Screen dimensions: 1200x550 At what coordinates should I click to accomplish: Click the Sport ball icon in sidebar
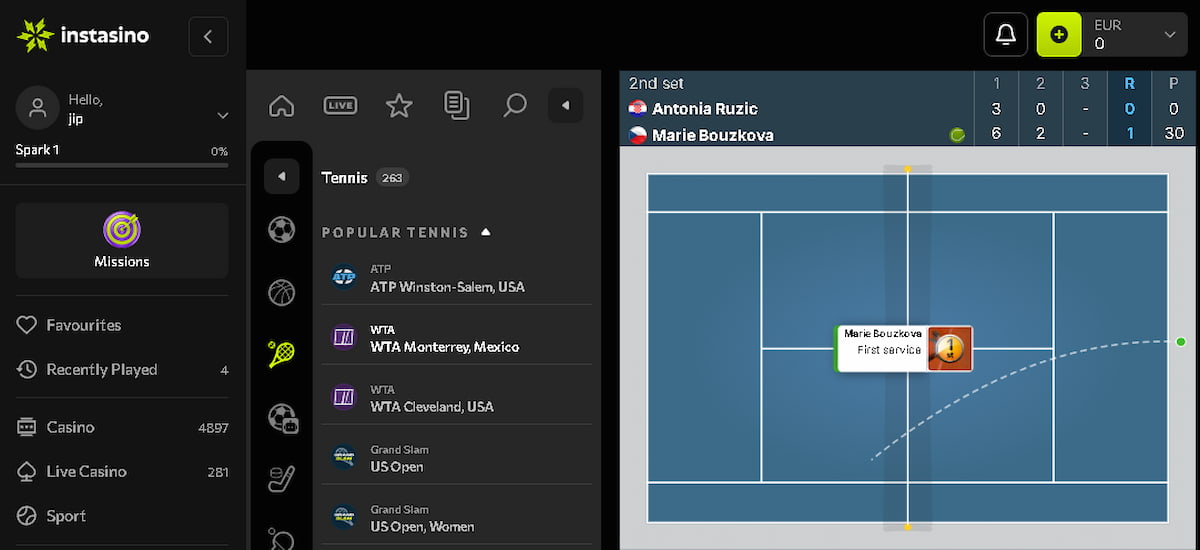pos(27,516)
